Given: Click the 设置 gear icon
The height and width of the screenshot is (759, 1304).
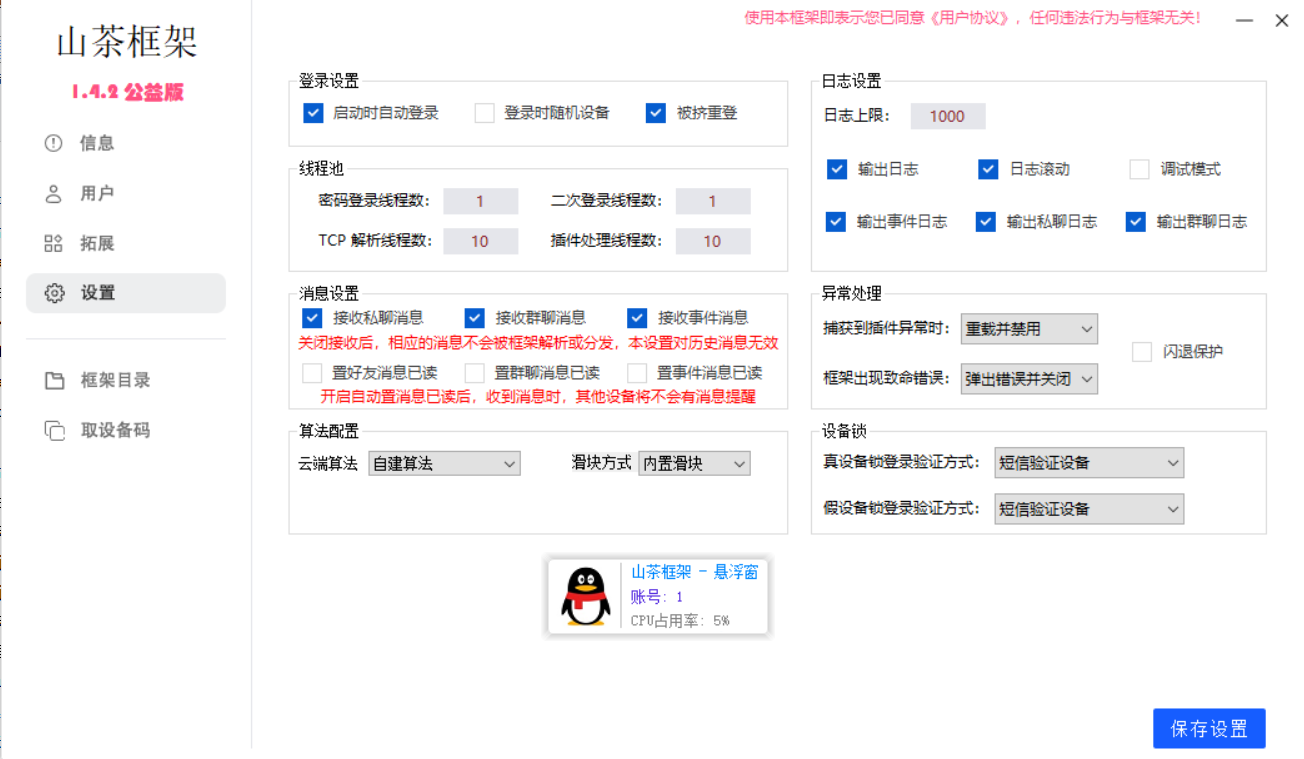Looking at the screenshot, I should (54, 293).
